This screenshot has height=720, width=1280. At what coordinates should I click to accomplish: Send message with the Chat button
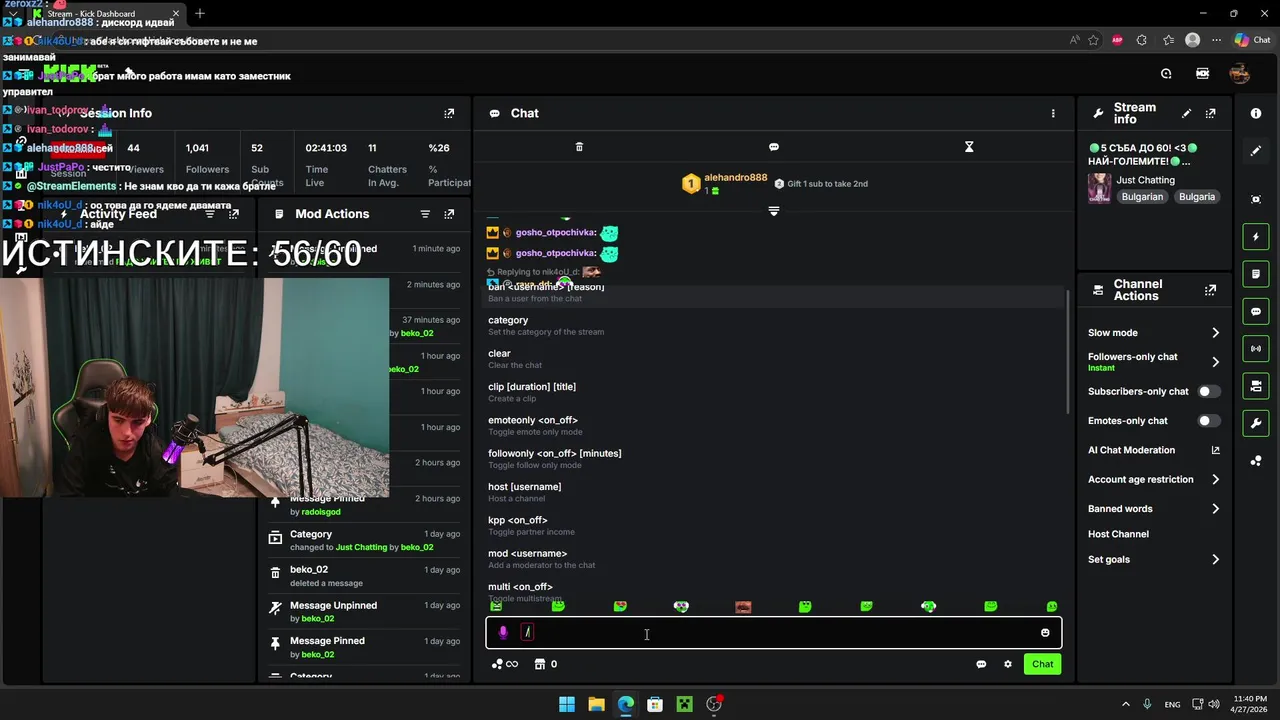[x=1042, y=664]
